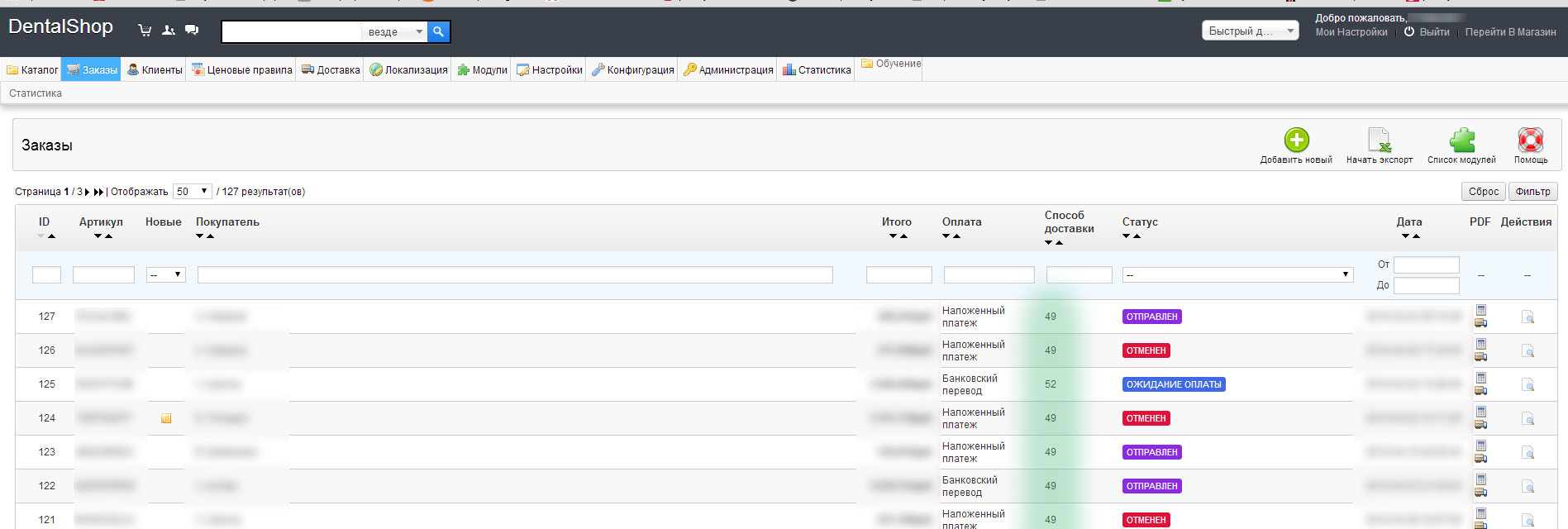This screenshot has height=529, width=1568.
Task: View details icon for order 127
Action: pos(1527,317)
